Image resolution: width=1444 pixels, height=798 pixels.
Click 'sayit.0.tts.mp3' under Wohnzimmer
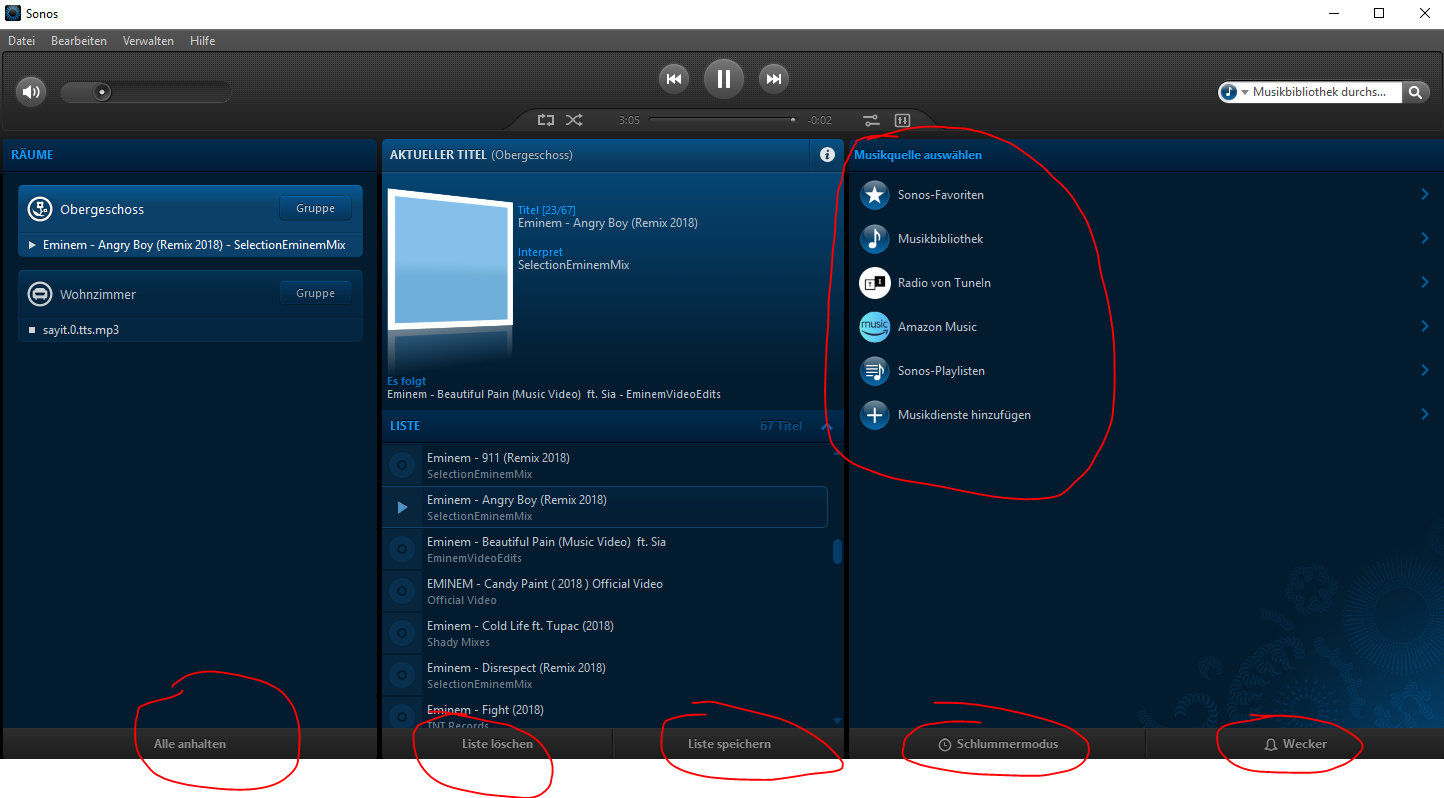[81, 329]
